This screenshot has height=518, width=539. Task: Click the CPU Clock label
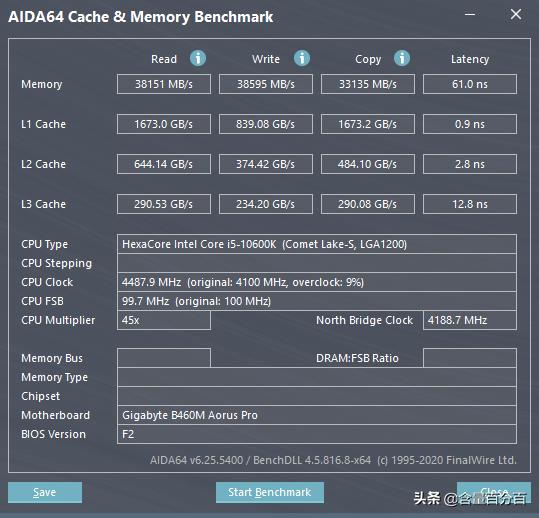coord(47,282)
